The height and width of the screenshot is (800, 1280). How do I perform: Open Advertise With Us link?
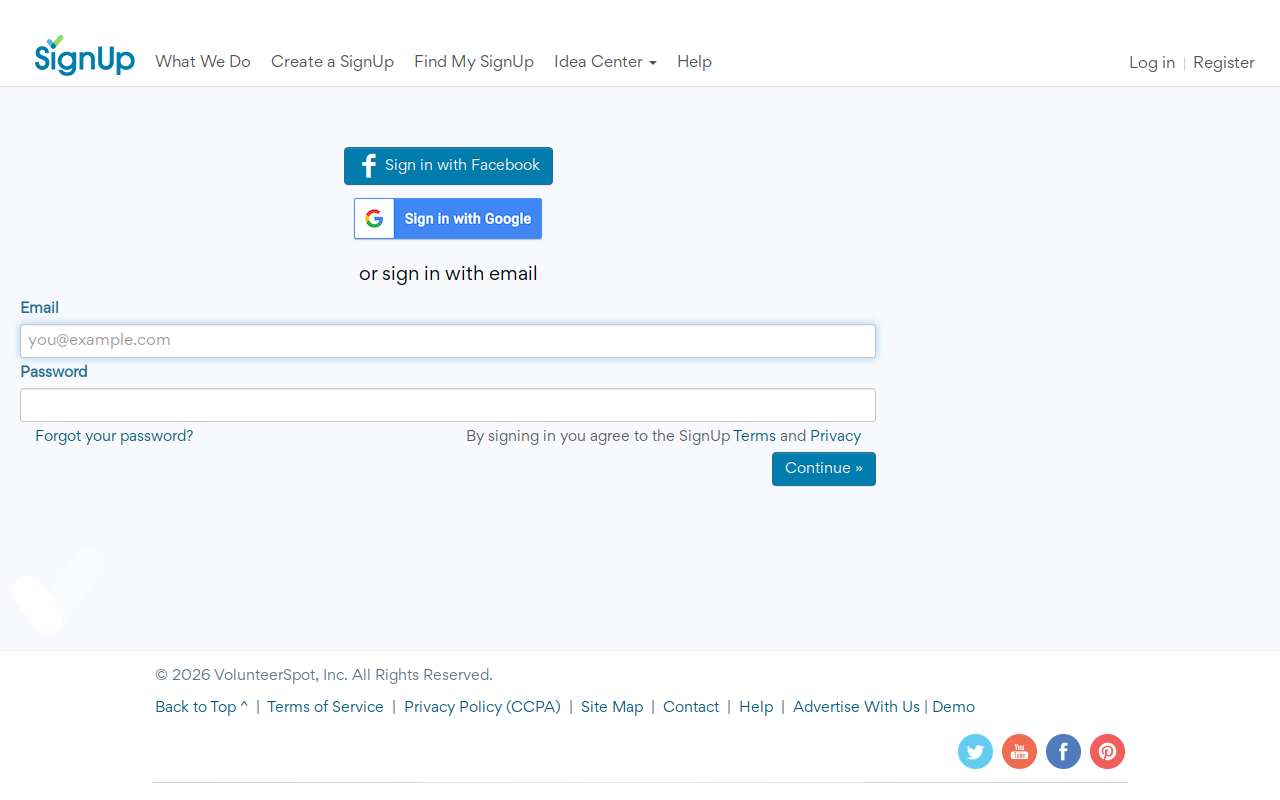coord(856,707)
